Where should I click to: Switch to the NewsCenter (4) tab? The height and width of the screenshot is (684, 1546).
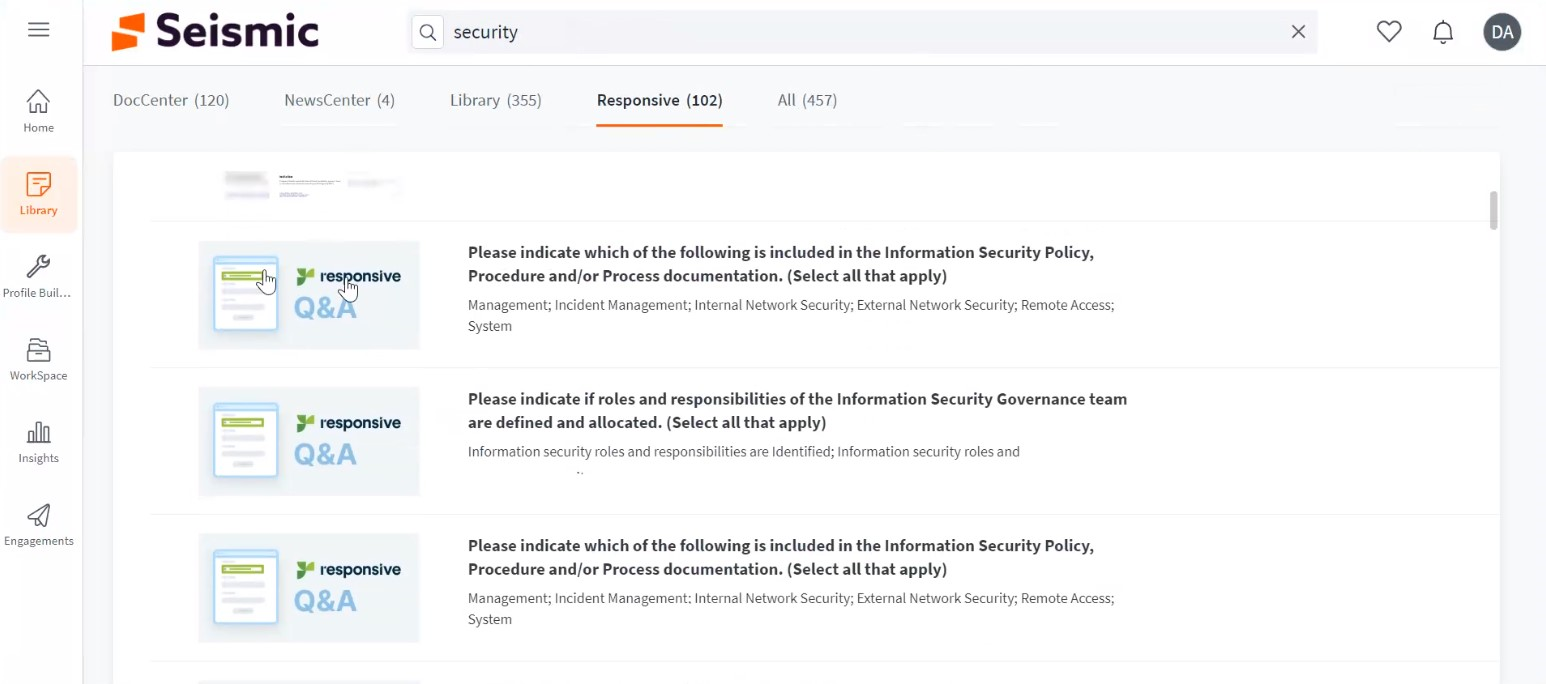pyautogui.click(x=339, y=100)
